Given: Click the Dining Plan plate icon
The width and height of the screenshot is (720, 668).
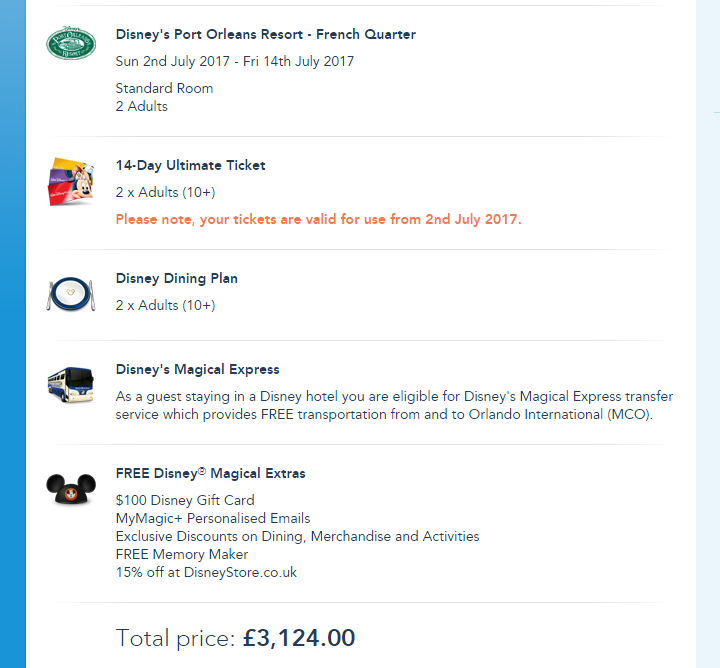Looking at the screenshot, I should click(x=70, y=294).
